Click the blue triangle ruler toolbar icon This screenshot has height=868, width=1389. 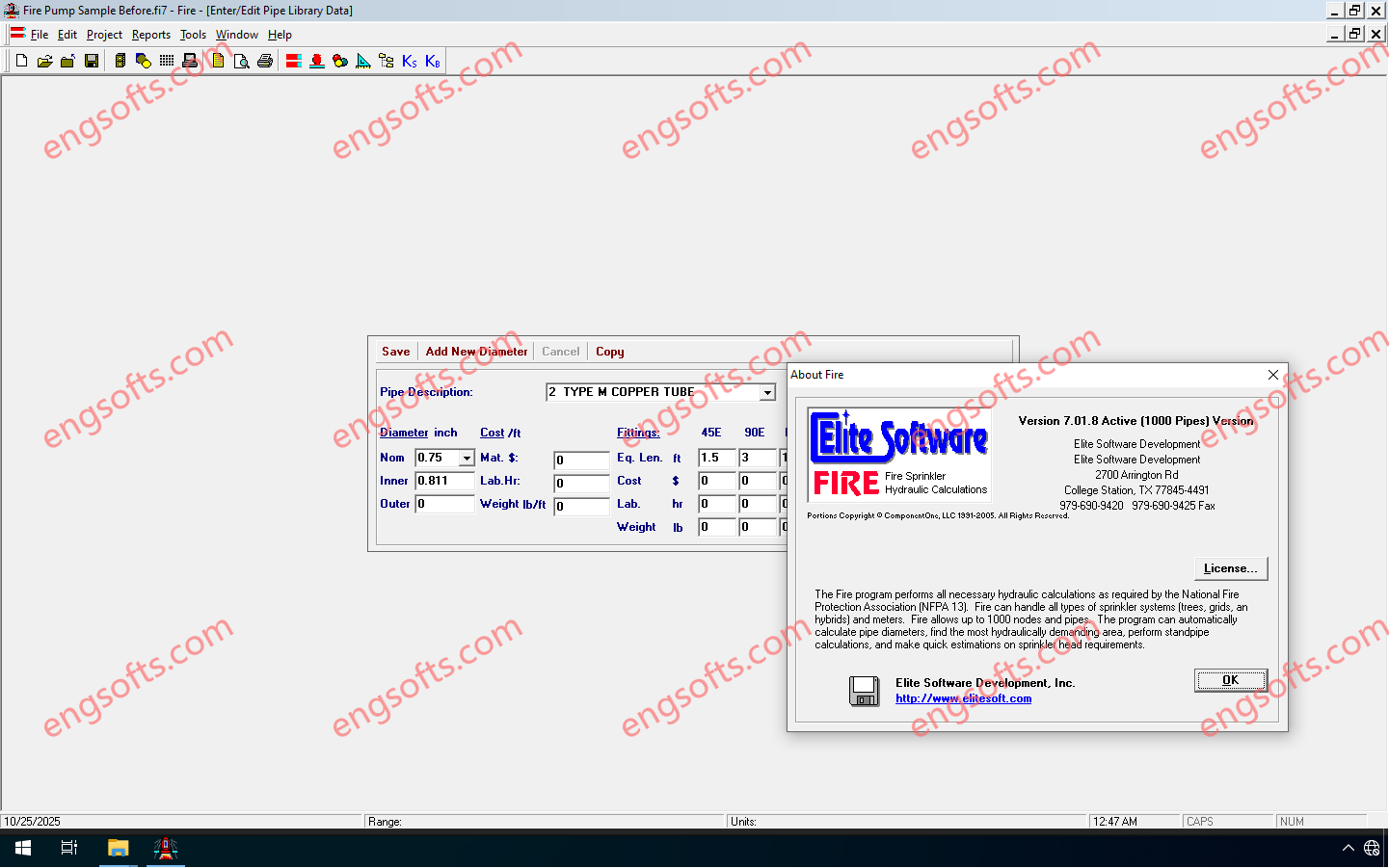tap(363, 61)
